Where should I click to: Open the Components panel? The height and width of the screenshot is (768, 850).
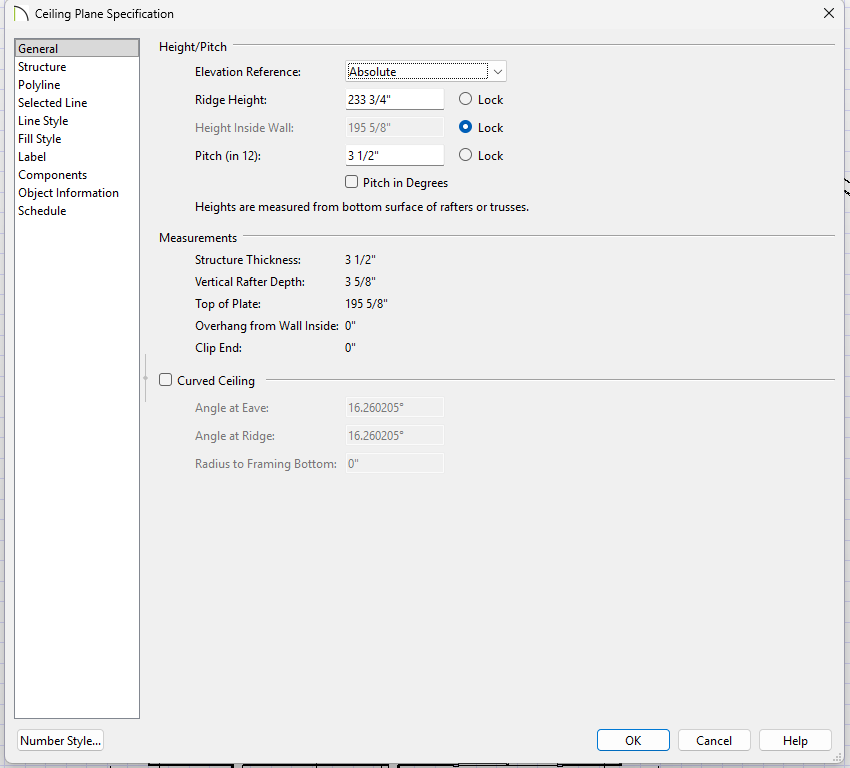coord(53,175)
